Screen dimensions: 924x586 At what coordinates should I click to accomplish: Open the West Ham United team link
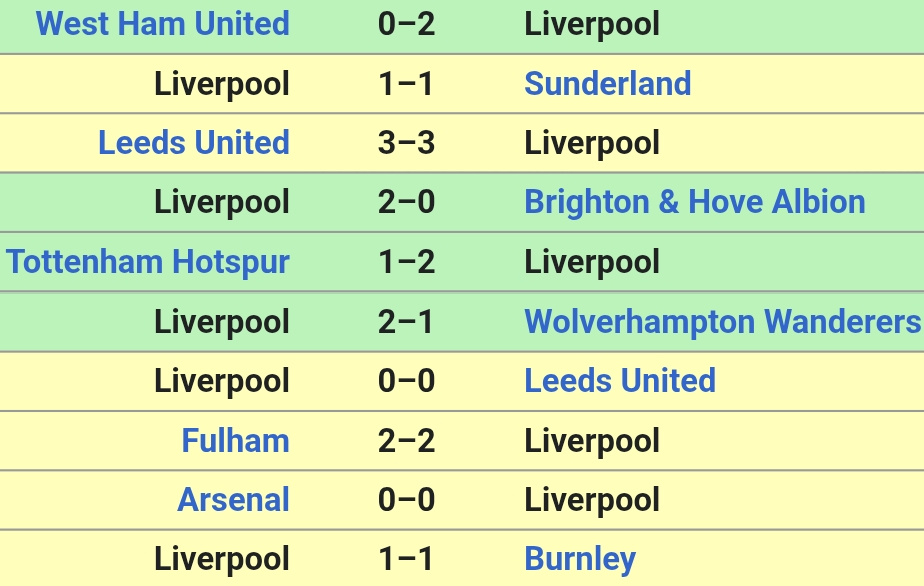tap(163, 24)
